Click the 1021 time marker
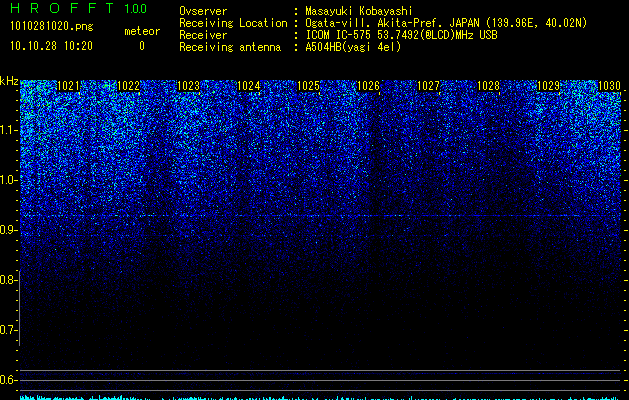Screen dimensions: 629x400 pos(68,86)
